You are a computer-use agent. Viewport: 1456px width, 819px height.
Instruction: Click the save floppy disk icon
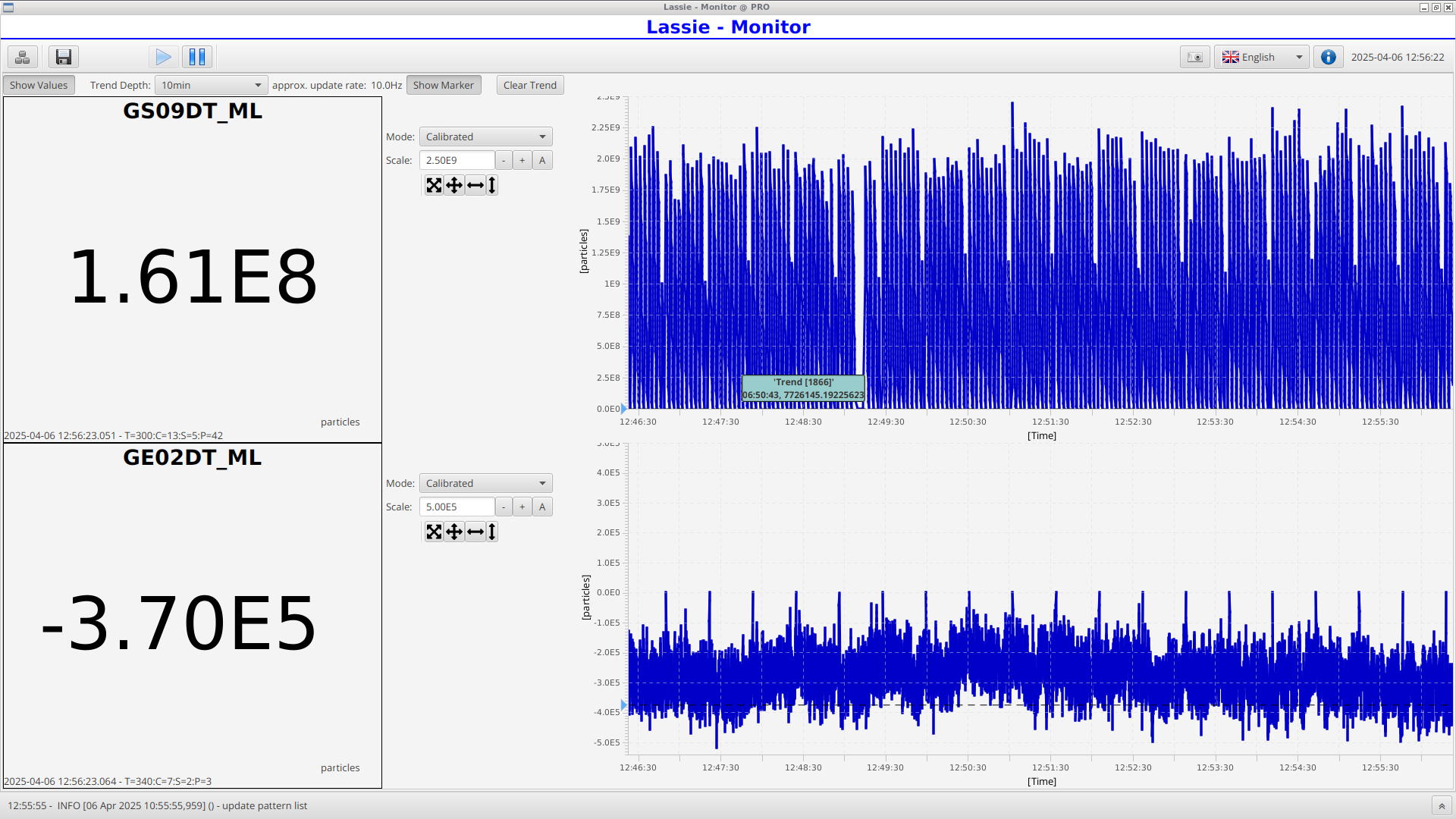click(x=64, y=57)
